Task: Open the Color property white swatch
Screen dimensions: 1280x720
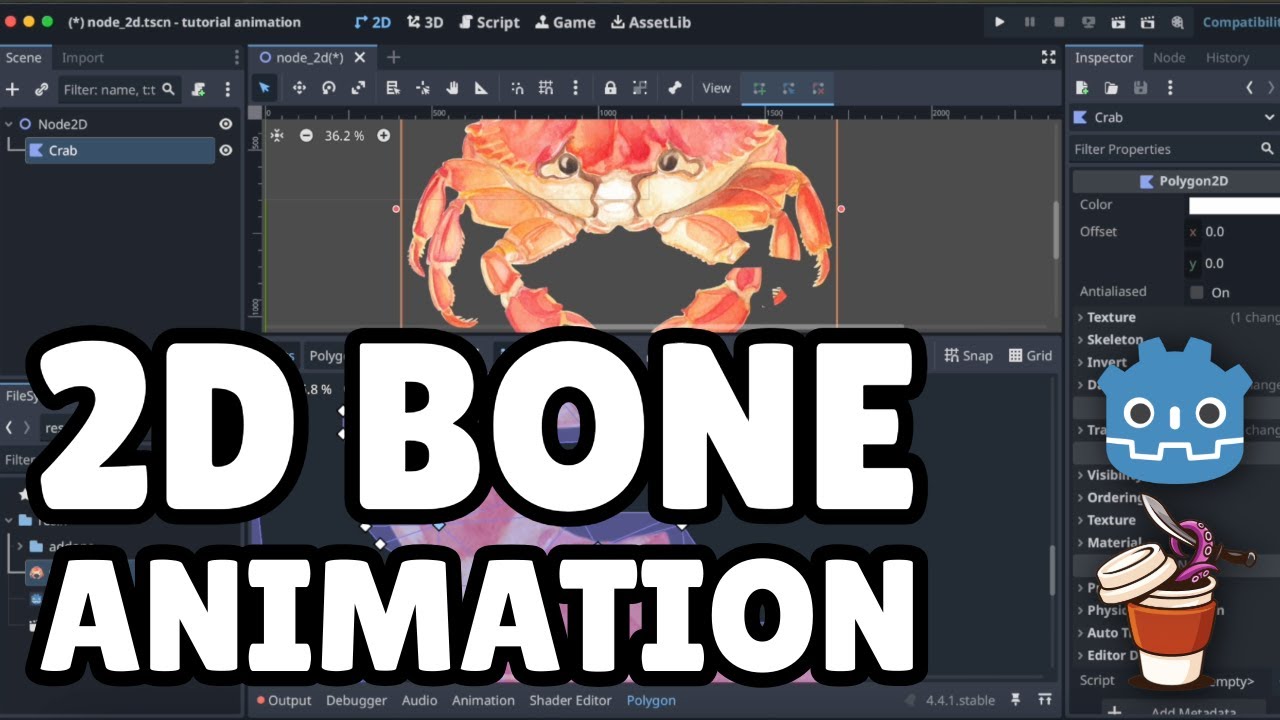Action: click(1234, 205)
